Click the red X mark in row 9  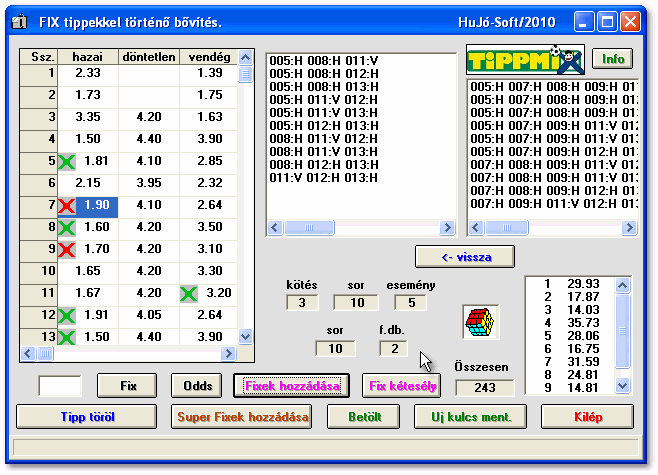click(x=67, y=250)
